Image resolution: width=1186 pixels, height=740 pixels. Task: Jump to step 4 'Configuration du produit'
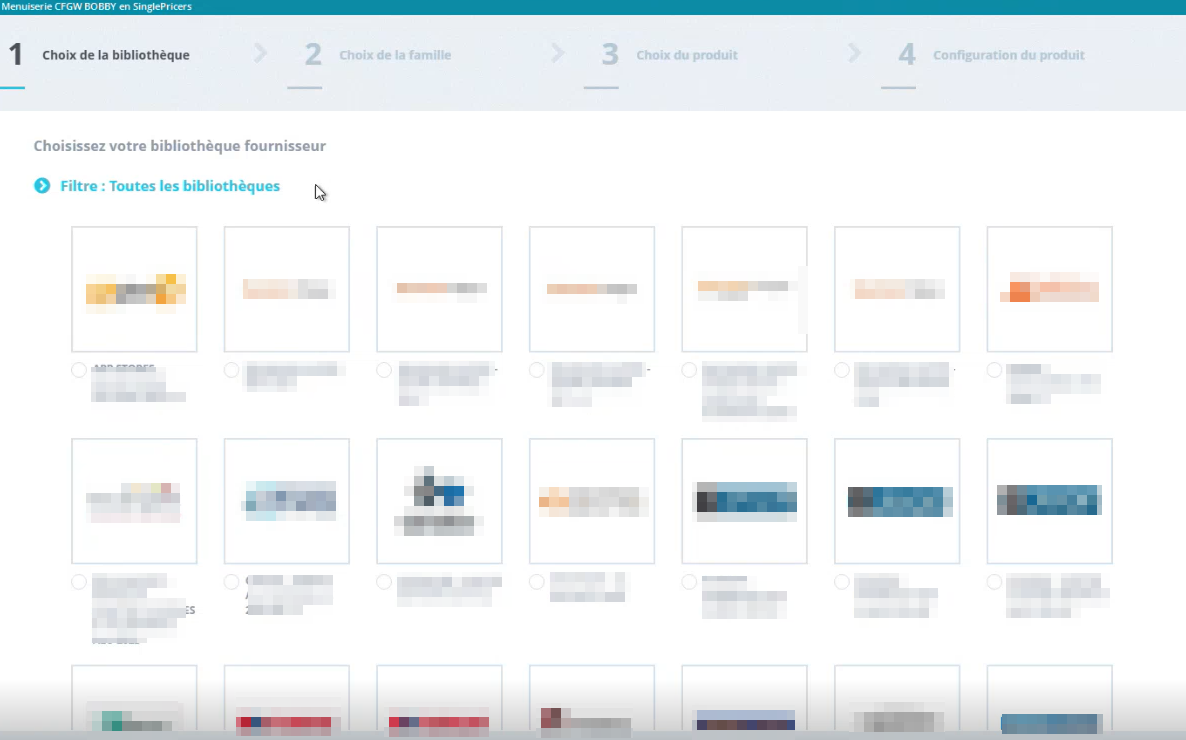(1008, 55)
